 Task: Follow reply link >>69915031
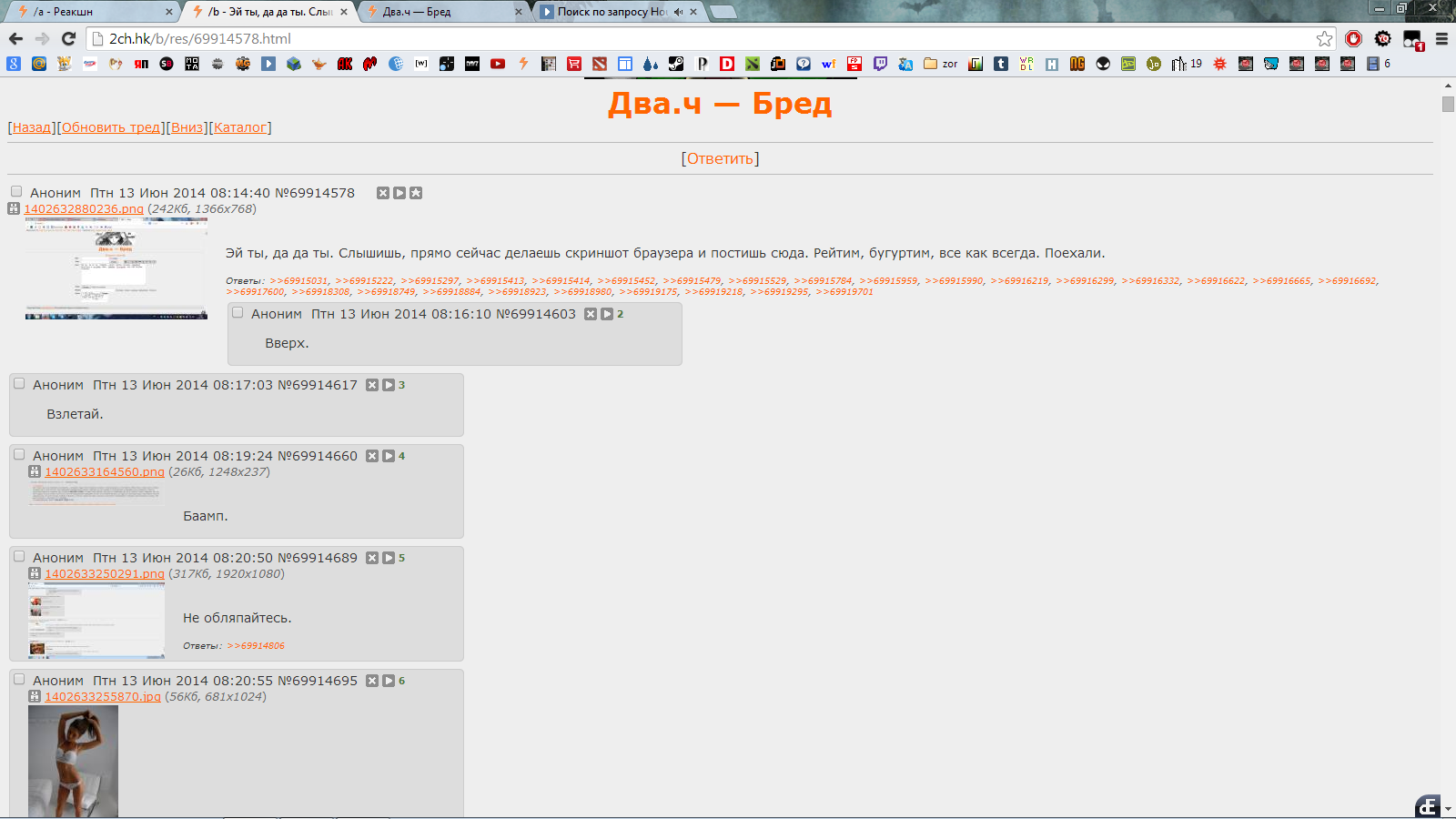pos(298,281)
